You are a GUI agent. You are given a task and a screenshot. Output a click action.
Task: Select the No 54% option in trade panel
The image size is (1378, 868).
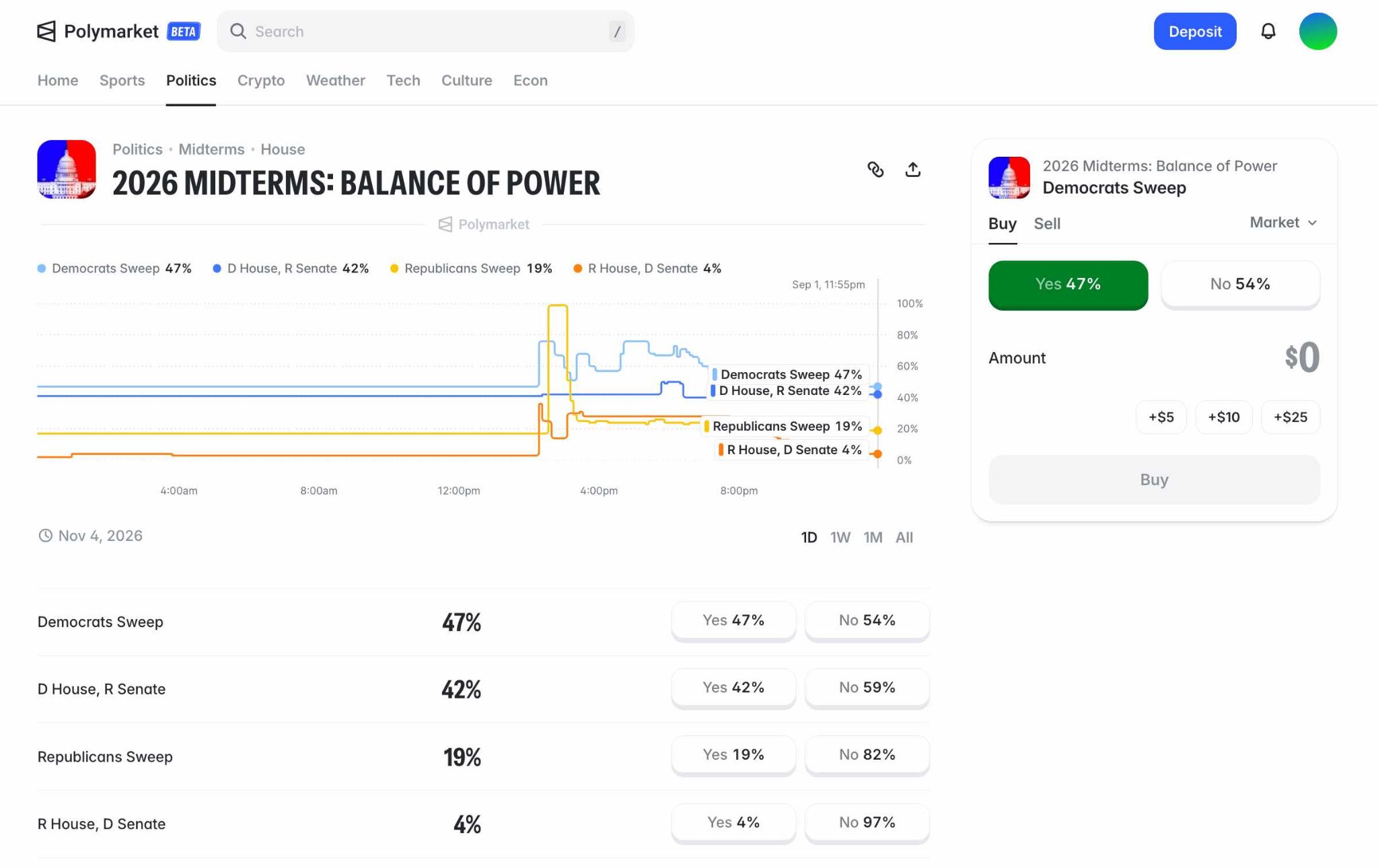[x=1240, y=285]
